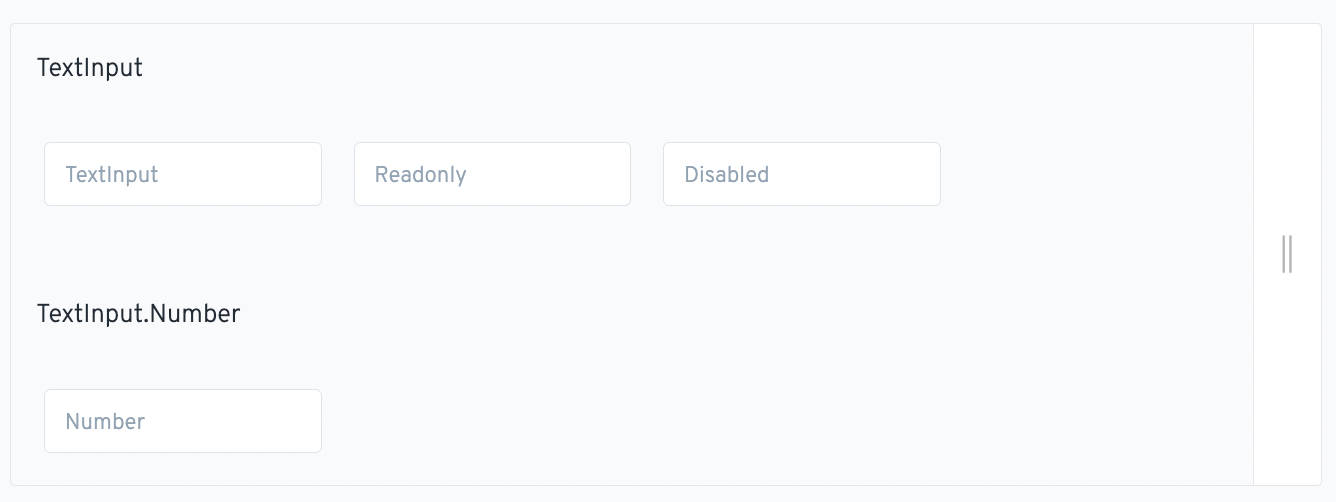Click the greyed input labeled Disabled
Viewport: 1336px width, 502px height.
(x=802, y=174)
